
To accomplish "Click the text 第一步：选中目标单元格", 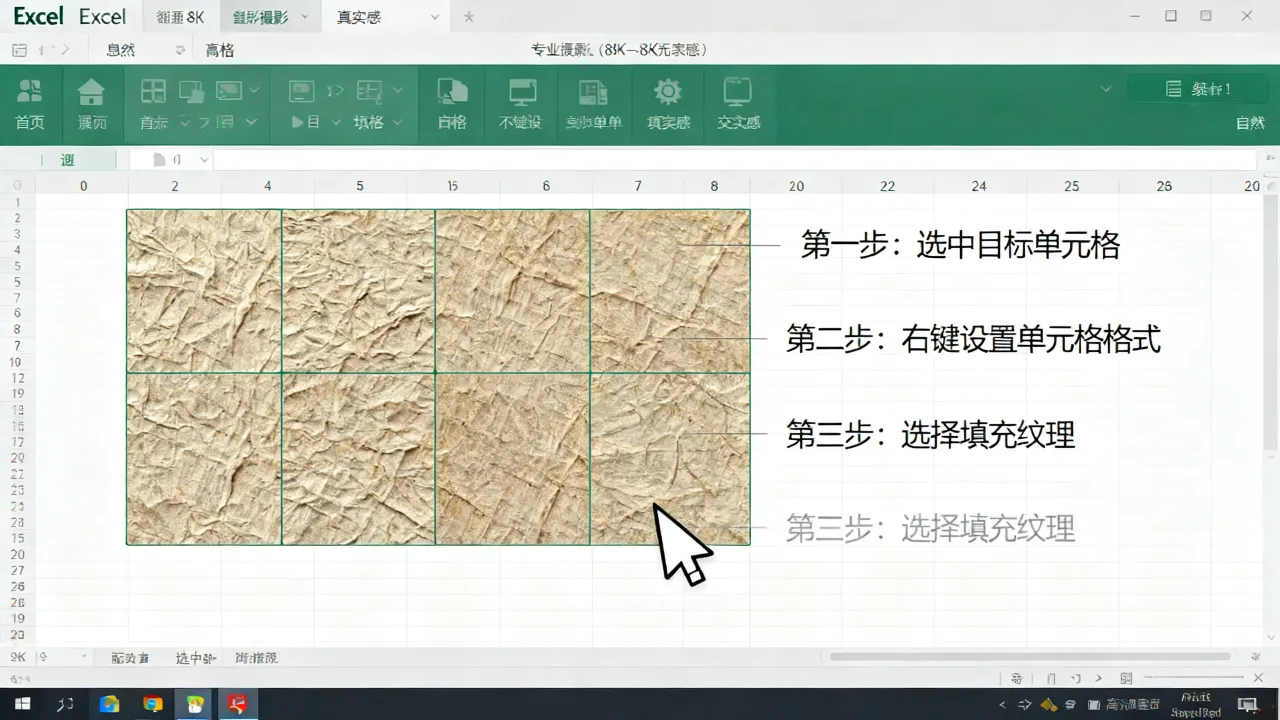I will [x=960, y=245].
